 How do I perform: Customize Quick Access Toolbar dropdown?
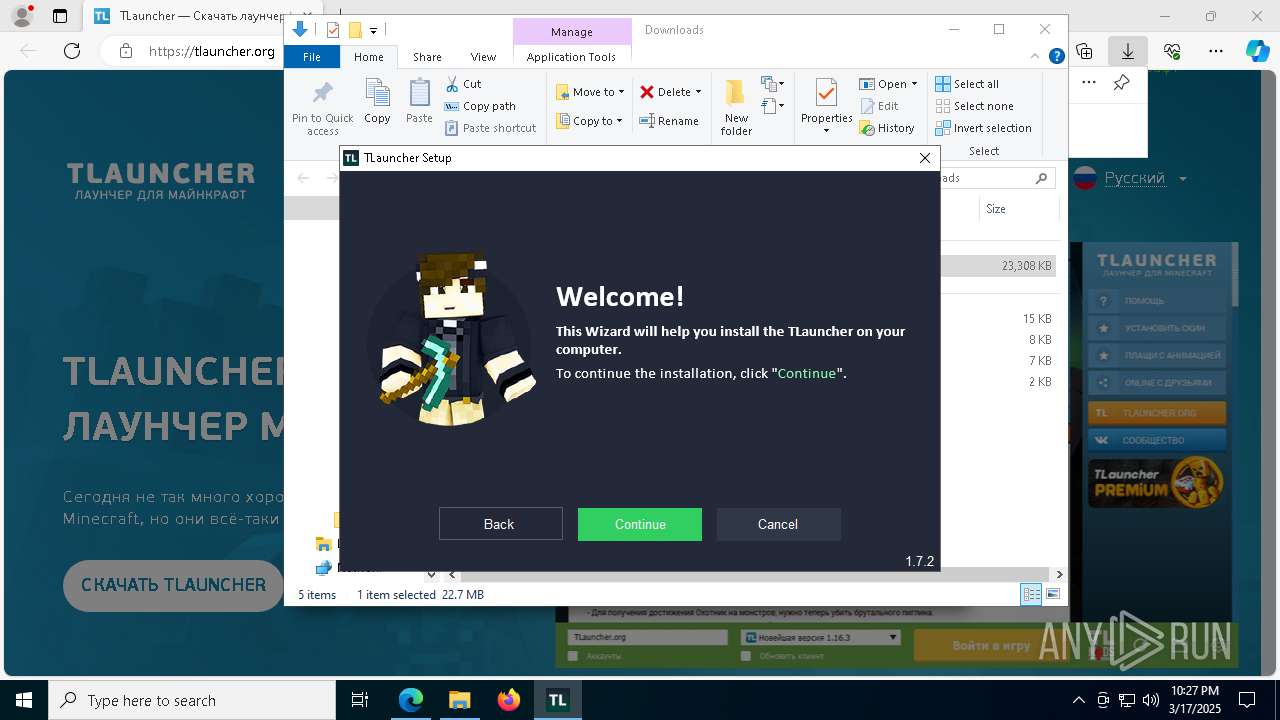373,31
